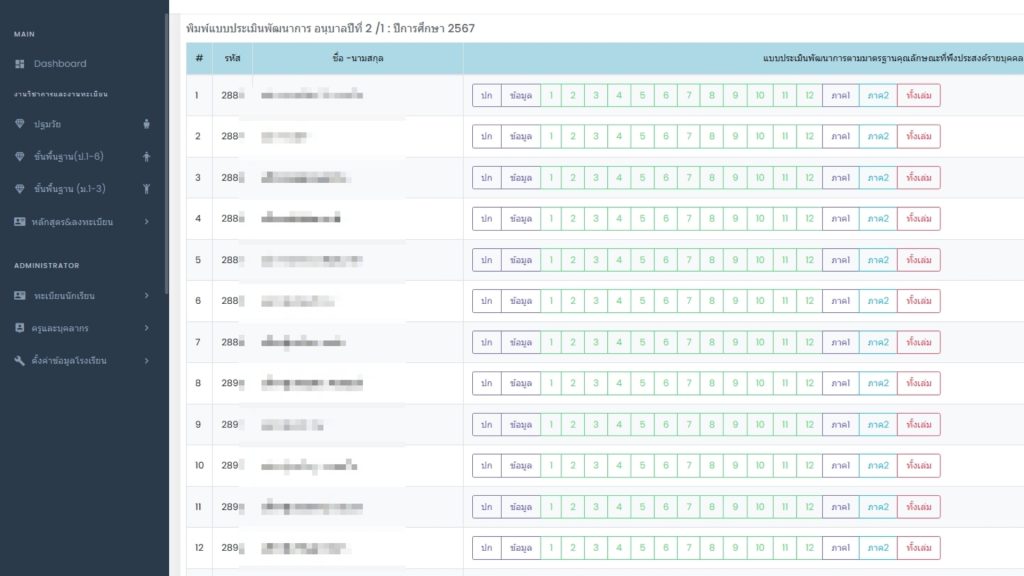Image resolution: width=1024 pixels, height=576 pixels.
Task: Open the Dashboard menu item
Action: pyautogui.click(x=60, y=64)
